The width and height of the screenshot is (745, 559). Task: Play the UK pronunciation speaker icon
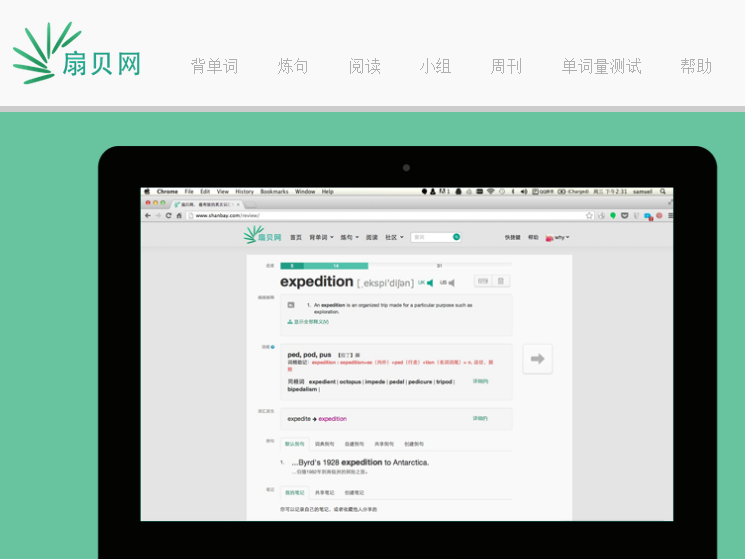pos(429,283)
